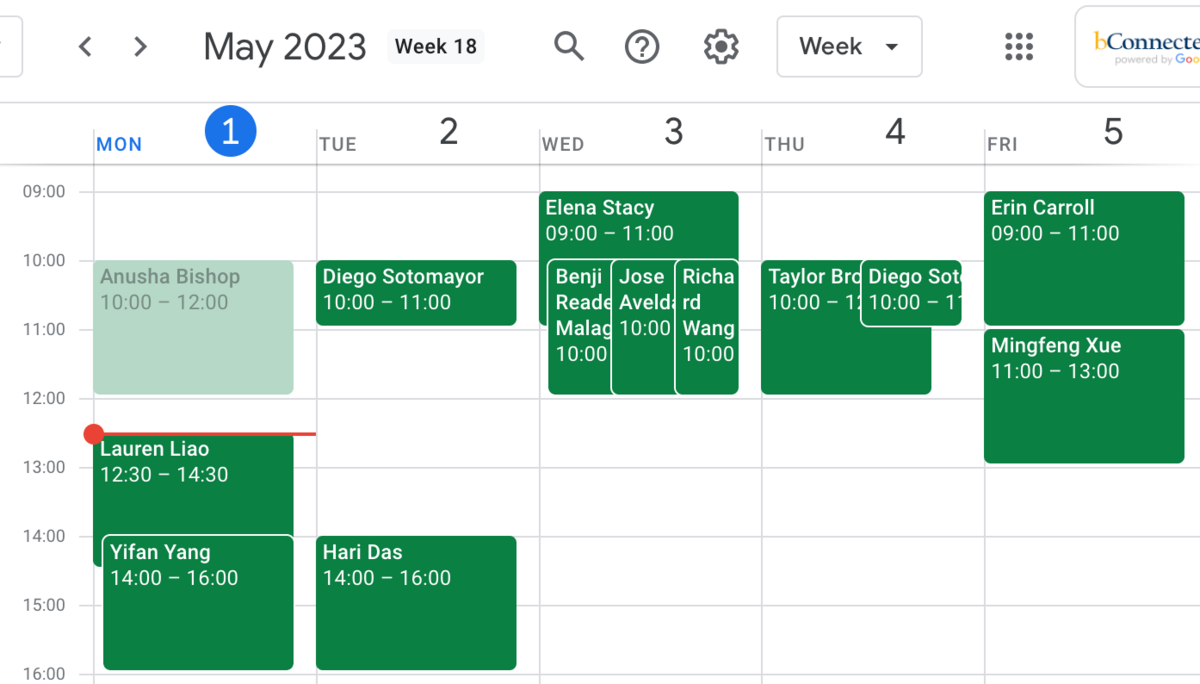Go to previous week arrow
The image size is (1200, 684).
pos(86,47)
